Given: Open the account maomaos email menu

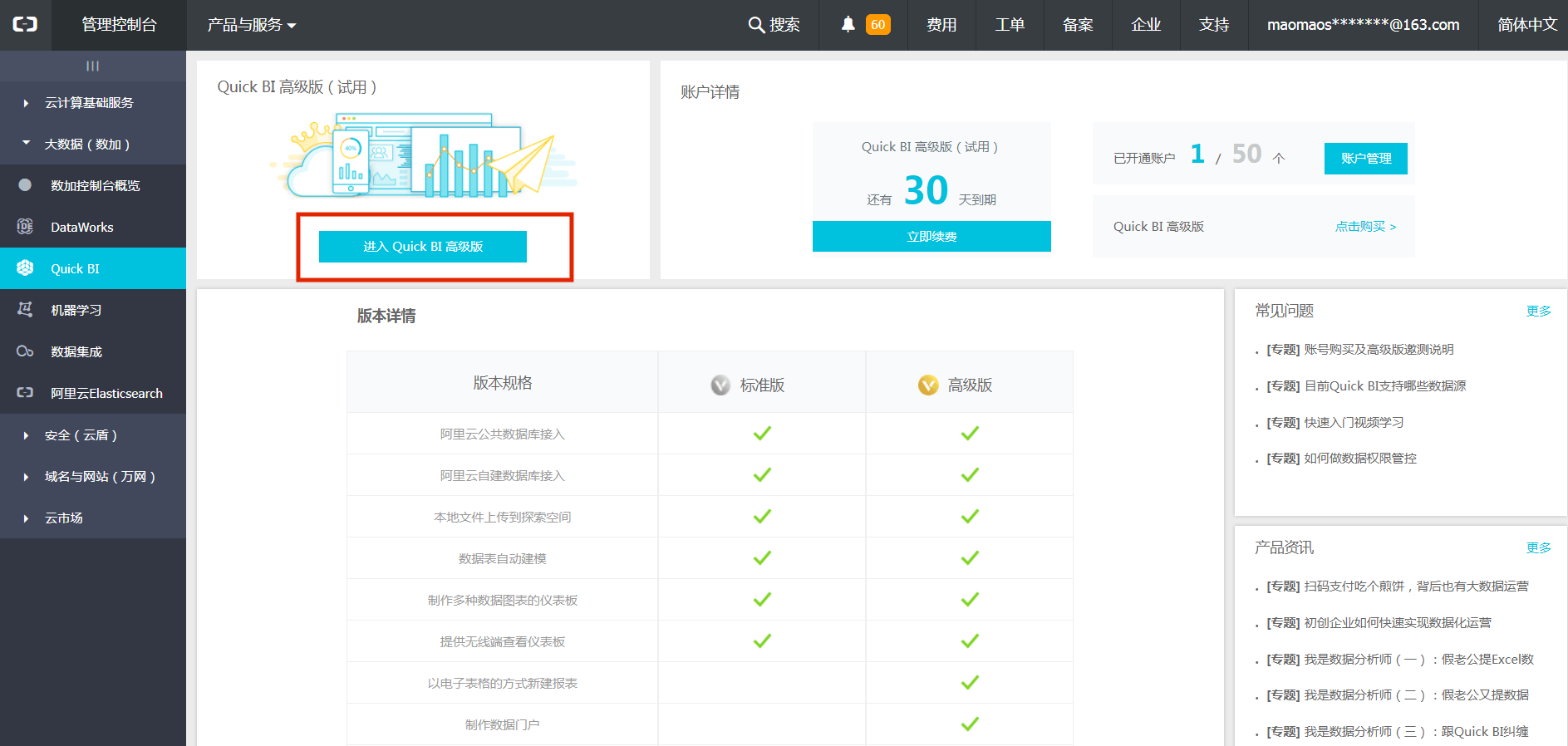Looking at the screenshot, I should pyautogui.click(x=1363, y=25).
